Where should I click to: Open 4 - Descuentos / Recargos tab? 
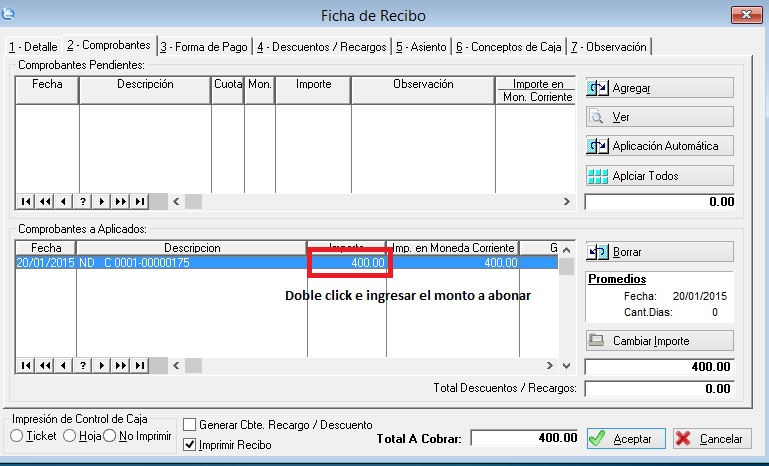322,46
